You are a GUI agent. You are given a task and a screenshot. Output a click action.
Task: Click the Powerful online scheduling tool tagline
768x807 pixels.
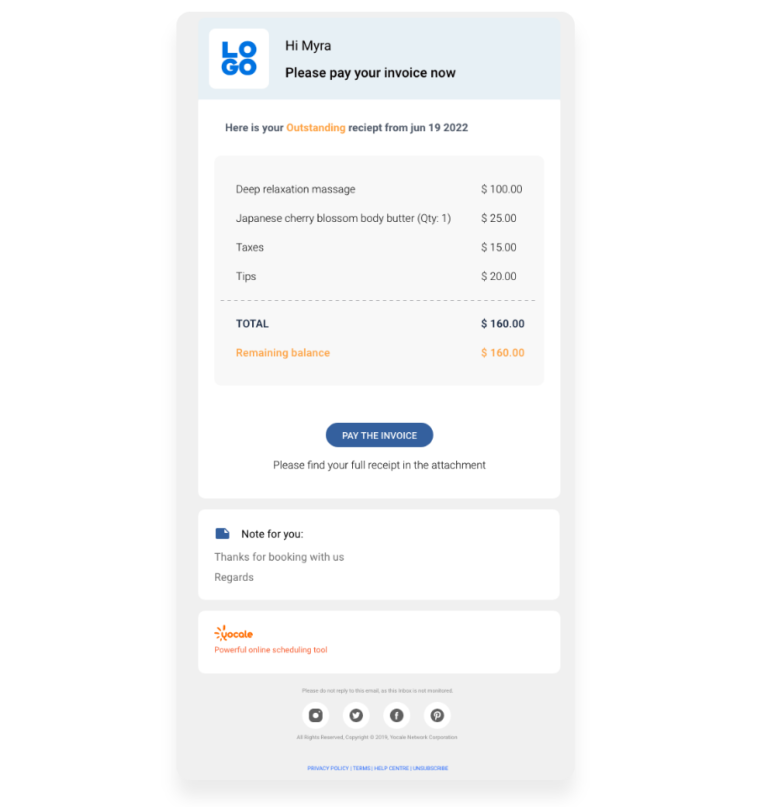[271, 650]
